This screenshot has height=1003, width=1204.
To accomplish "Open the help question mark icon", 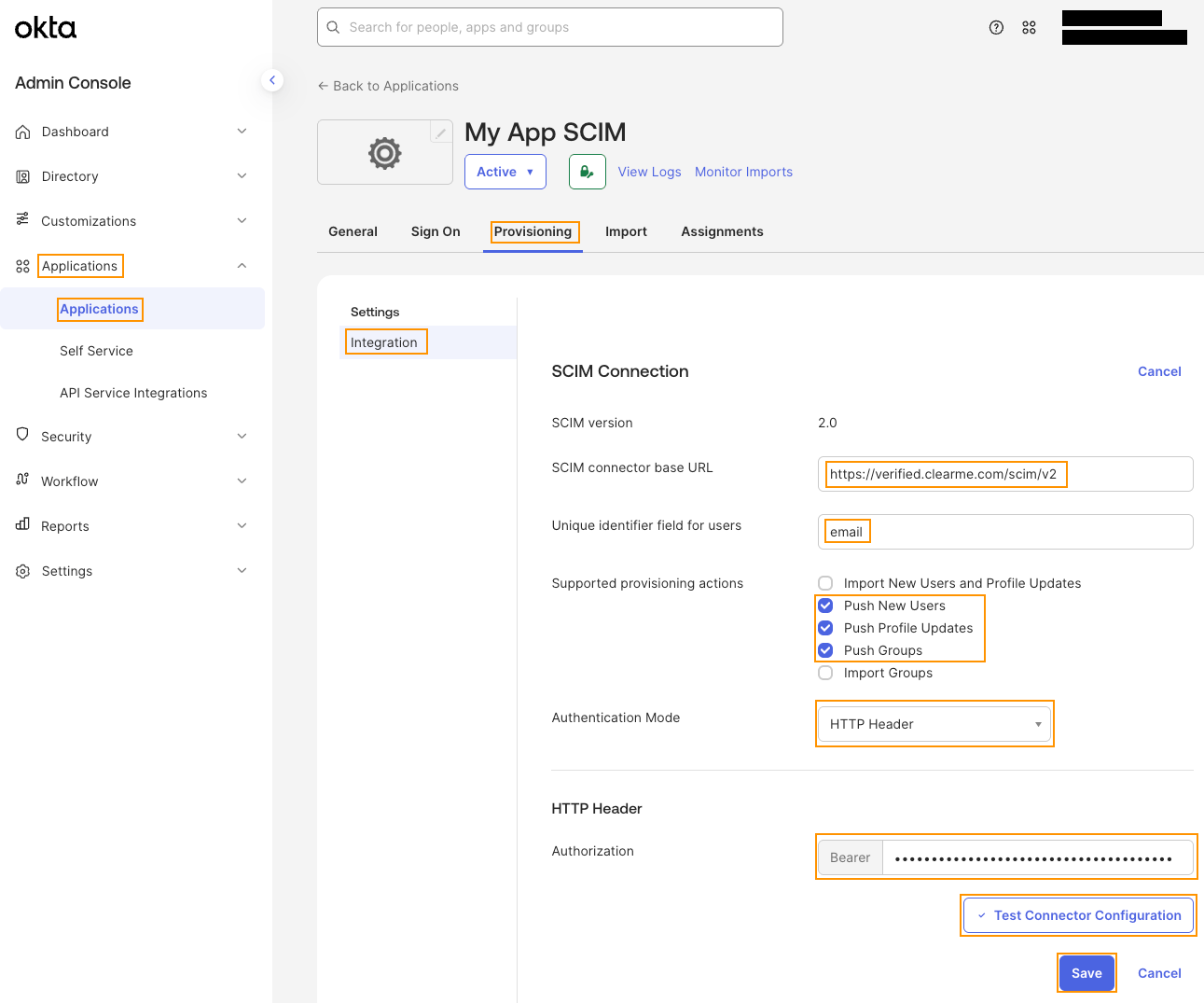I will click(996, 27).
